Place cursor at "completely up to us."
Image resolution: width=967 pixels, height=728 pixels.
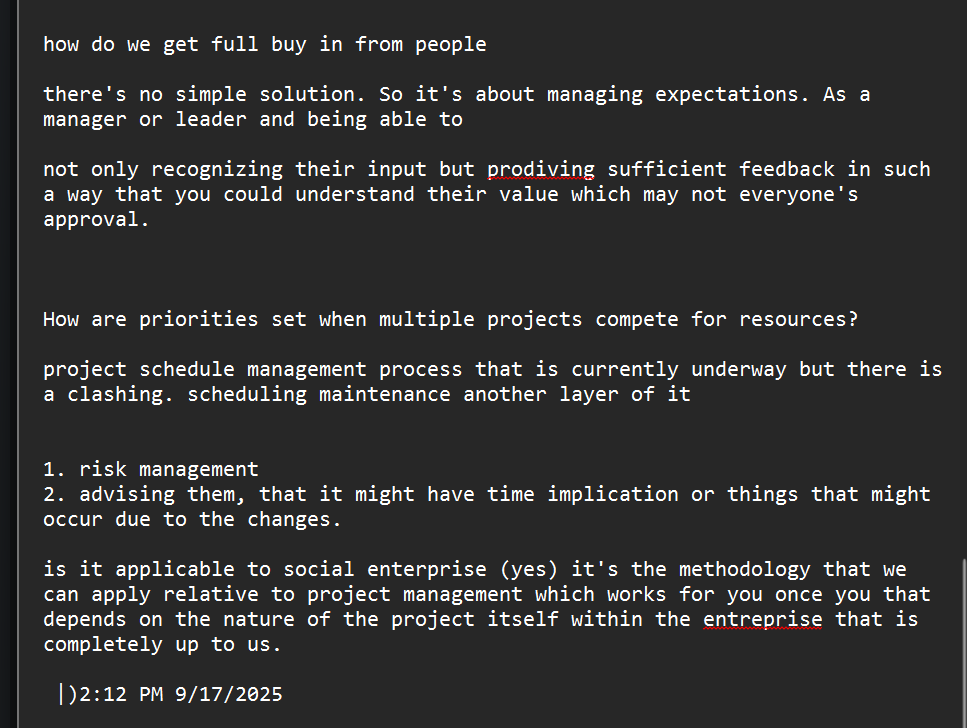pyautogui.click(x=162, y=644)
